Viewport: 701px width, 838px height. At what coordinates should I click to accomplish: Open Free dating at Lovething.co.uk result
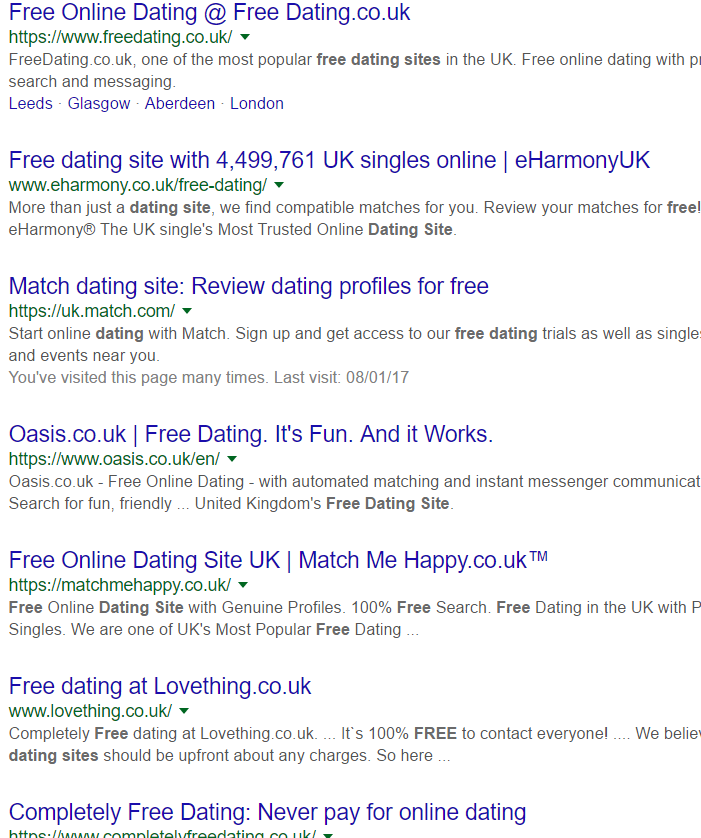pyautogui.click(x=160, y=686)
